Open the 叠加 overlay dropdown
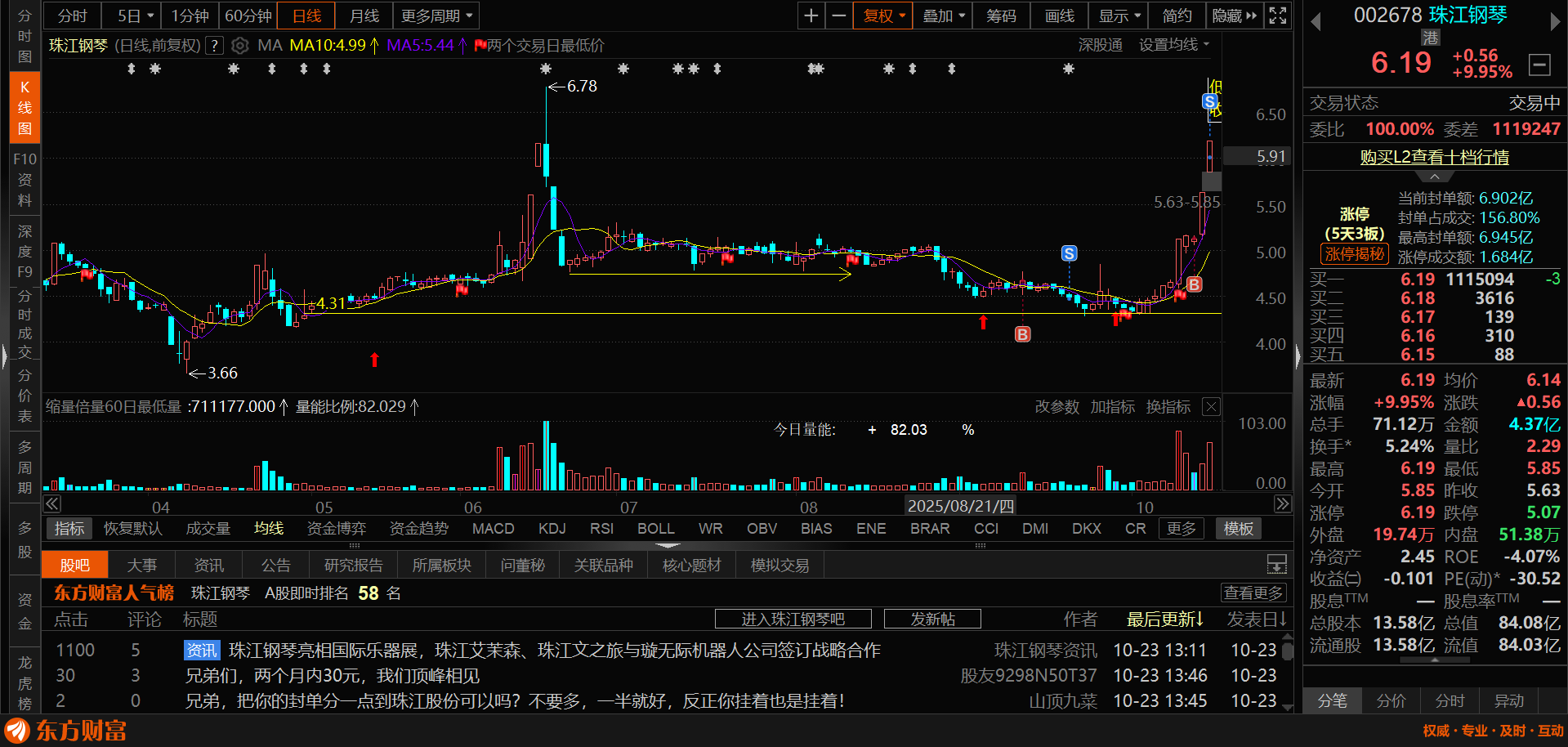1568x747 pixels. point(943,16)
